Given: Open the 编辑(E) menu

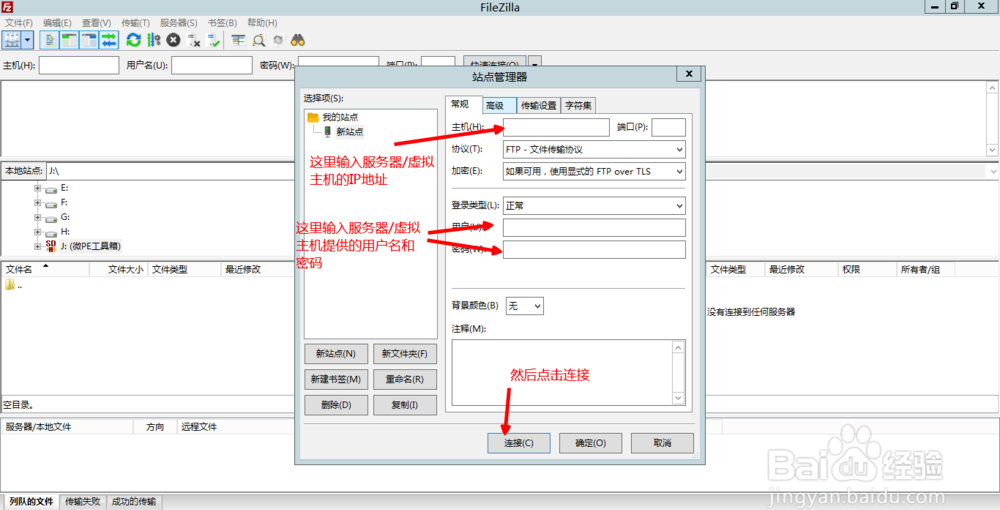Looking at the screenshot, I should click(x=57, y=23).
